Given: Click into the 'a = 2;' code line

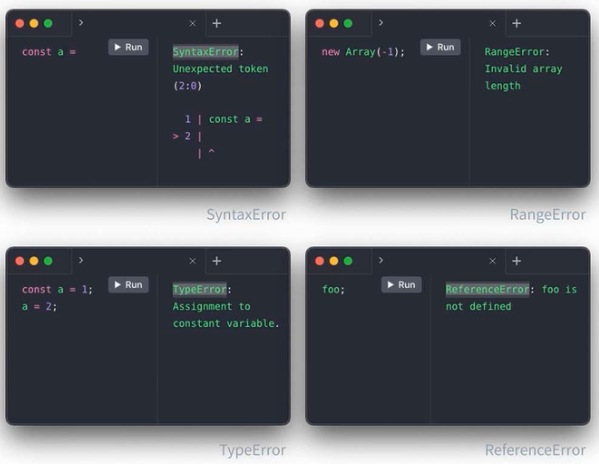Looking at the screenshot, I should (x=39, y=306).
